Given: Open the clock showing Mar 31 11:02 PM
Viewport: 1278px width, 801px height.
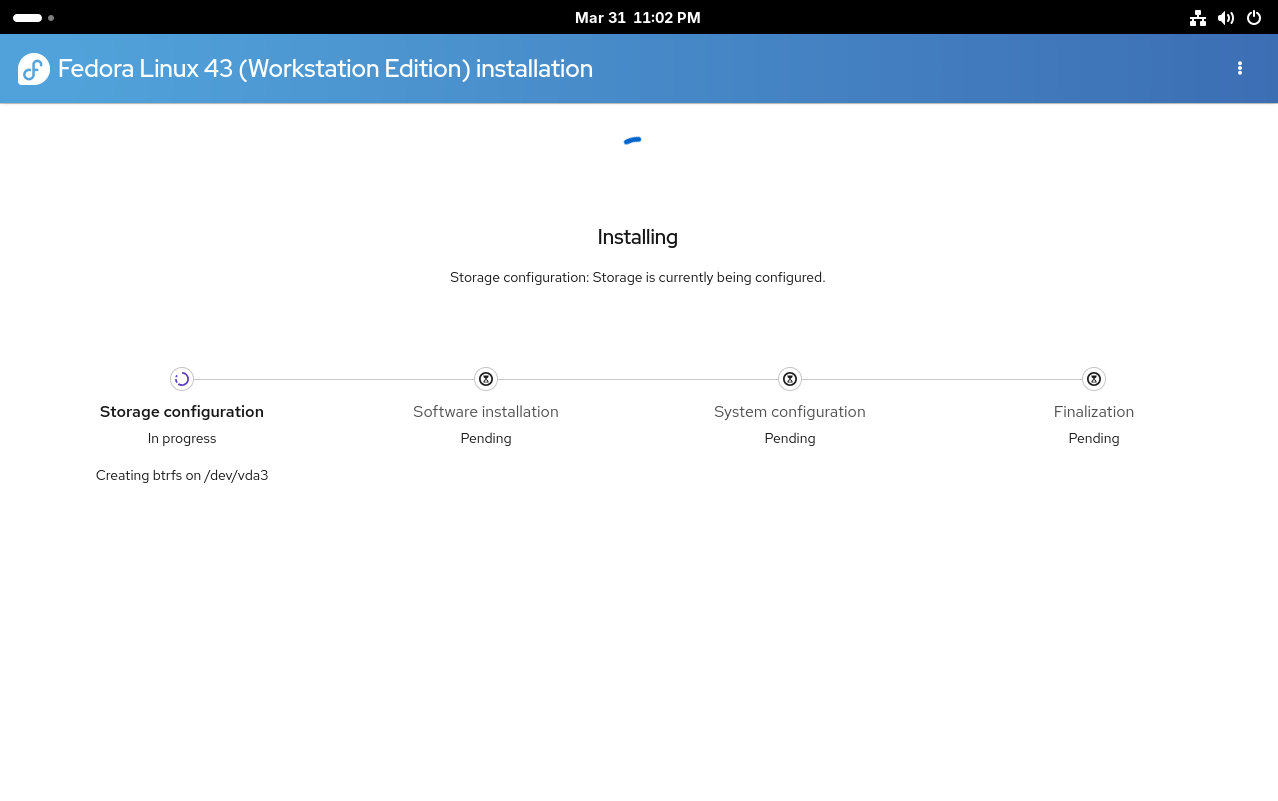Looking at the screenshot, I should (638, 18).
